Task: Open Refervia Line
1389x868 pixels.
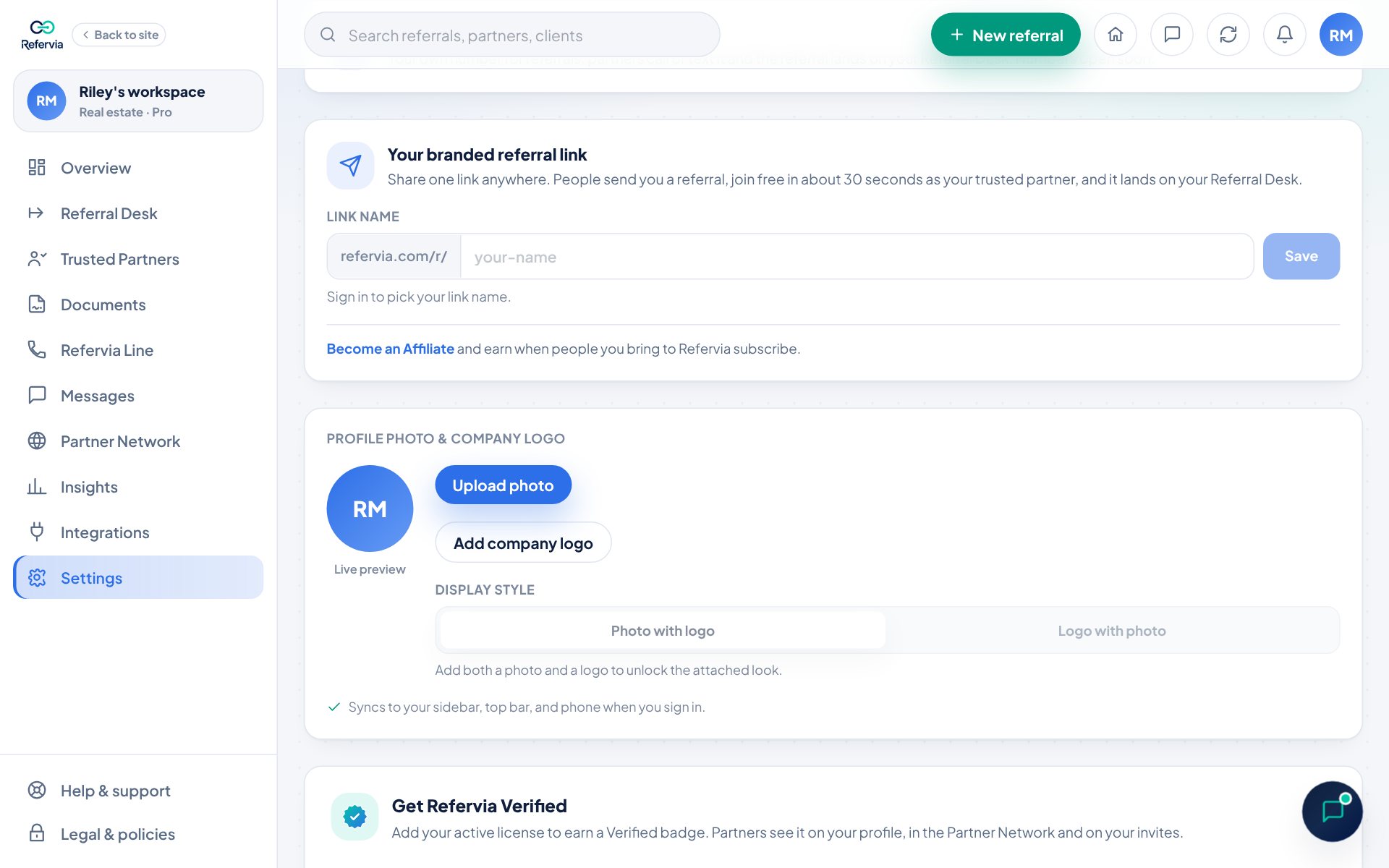Action: [138, 350]
